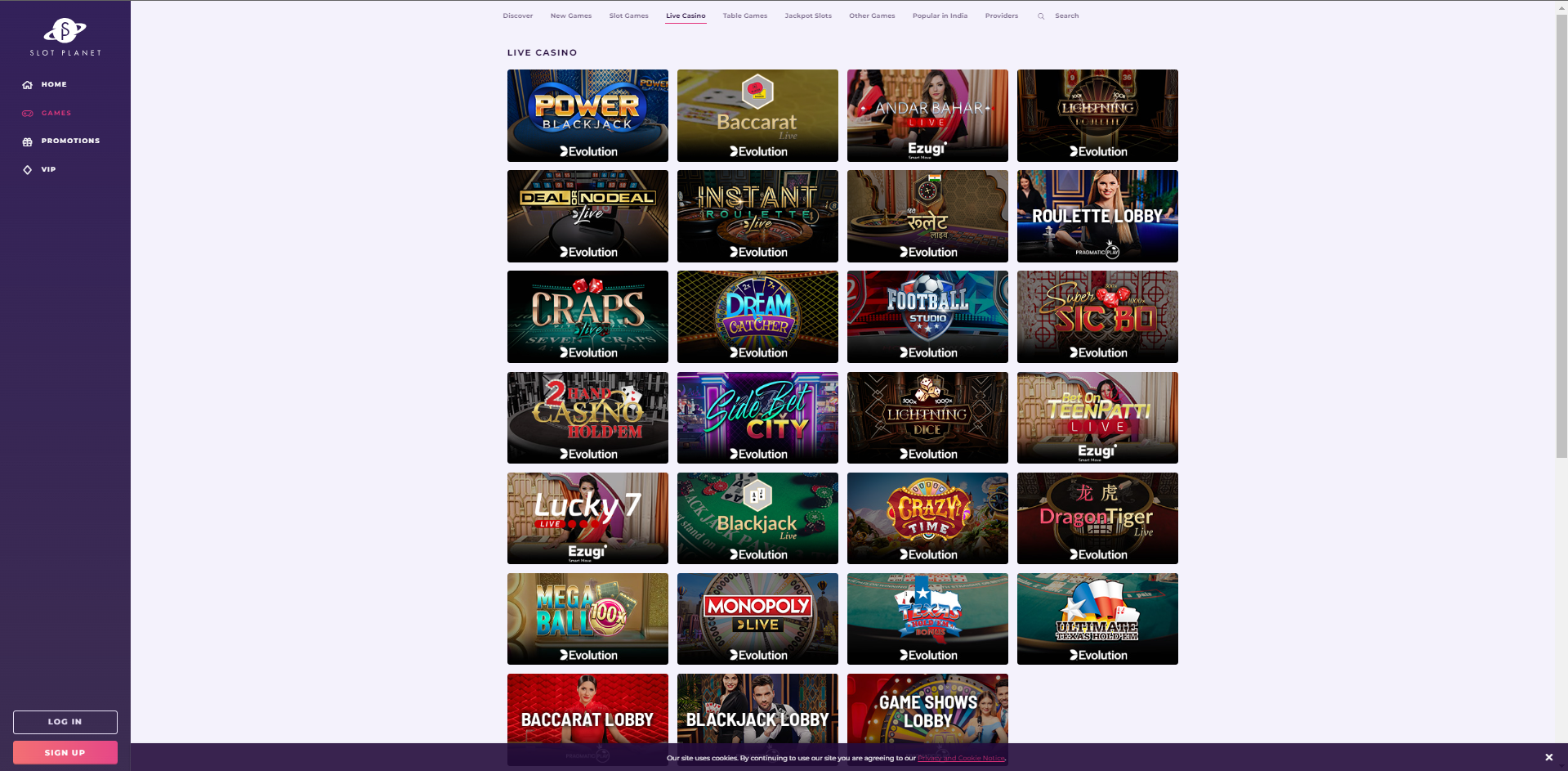Open Andar Bahar Live game
Screen dimensions: 1568x771
coord(927,115)
